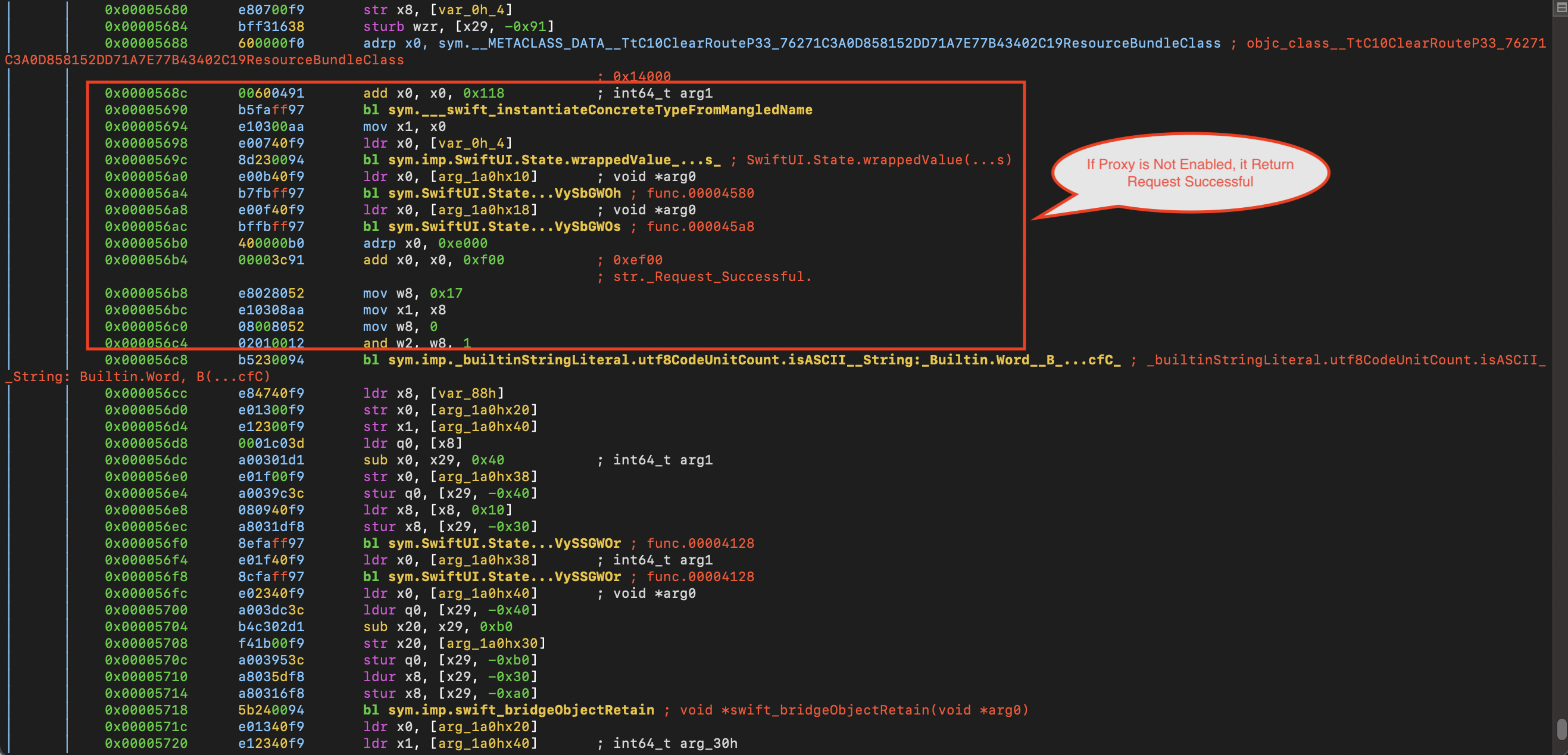Click func.00004580 comment reference
The height and width of the screenshot is (755, 1568).
(x=700, y=193)
